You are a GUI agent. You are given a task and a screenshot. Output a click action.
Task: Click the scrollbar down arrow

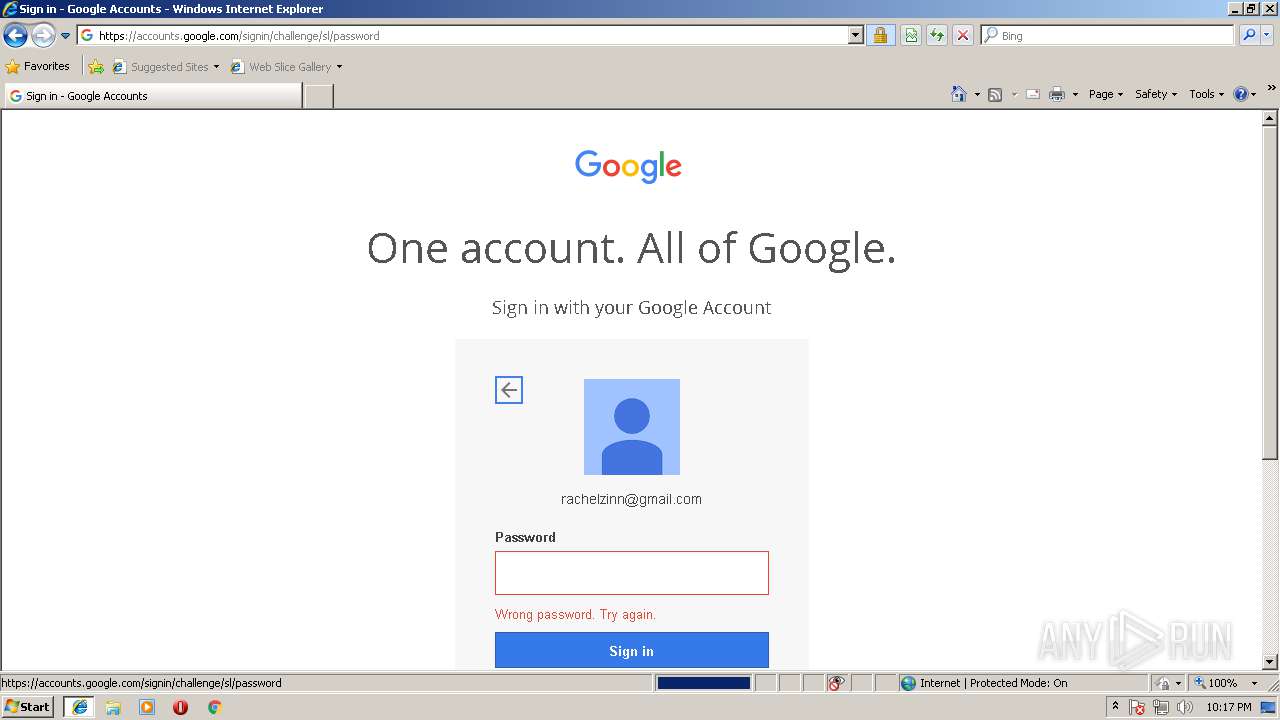[x=1270, y=661]
